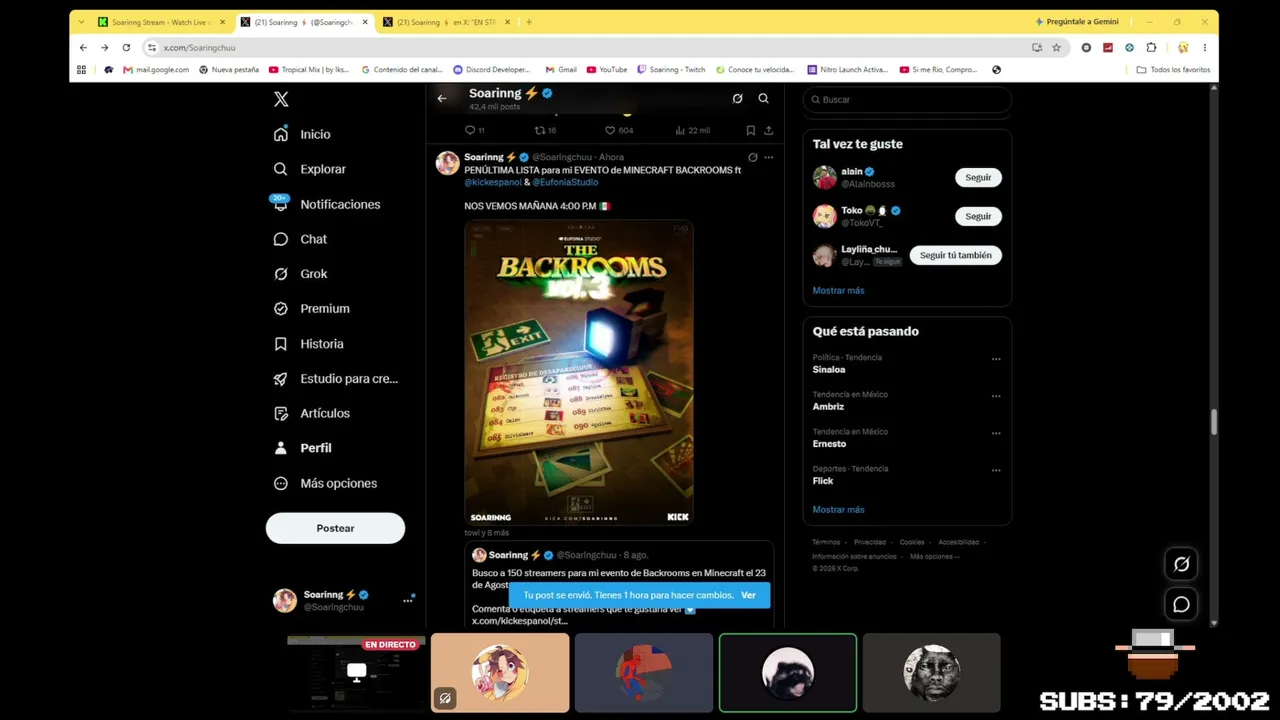Open the more menu on PENÚLTIMA LISTA post
The height and width of the screenshot is (720, 1280).
768,157
